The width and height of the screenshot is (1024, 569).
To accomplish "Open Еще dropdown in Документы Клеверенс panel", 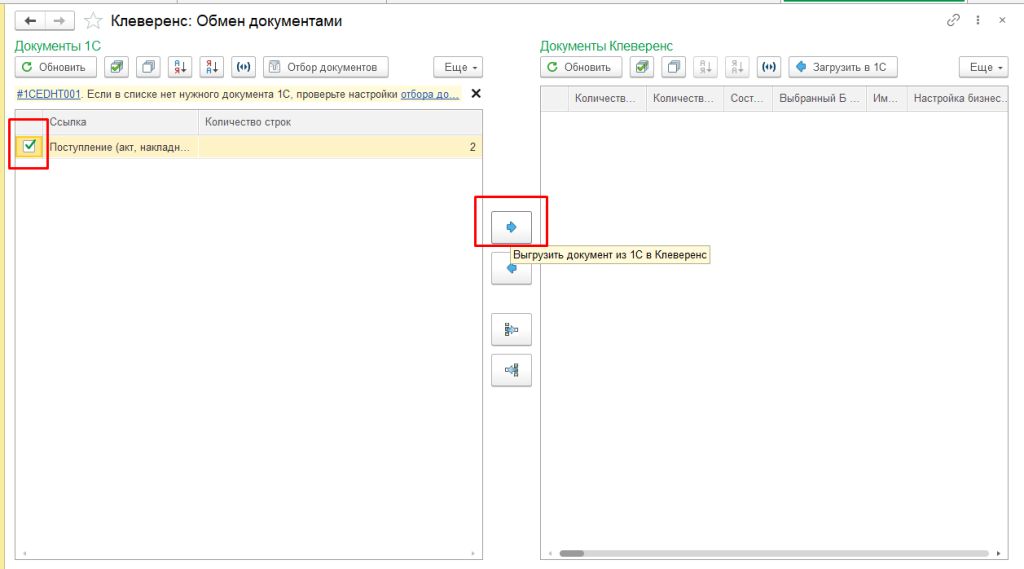I will (983, 67).
